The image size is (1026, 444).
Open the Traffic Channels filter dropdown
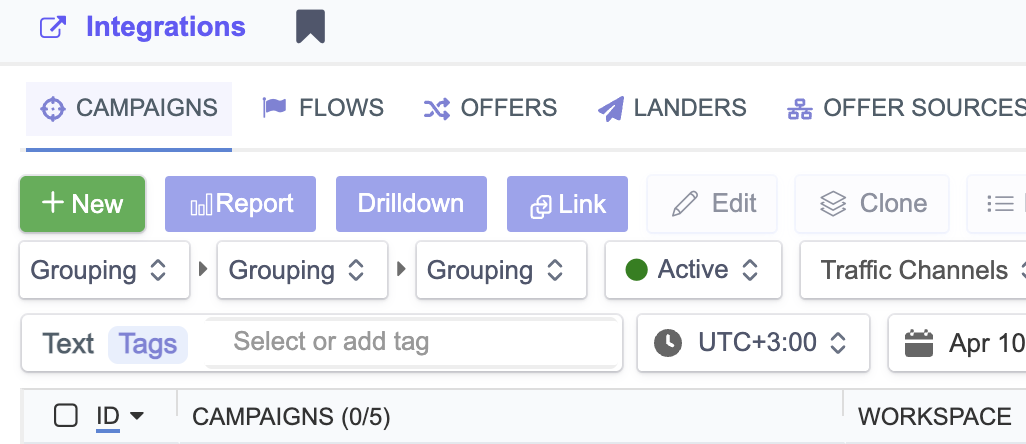click(x=914, y=270)
